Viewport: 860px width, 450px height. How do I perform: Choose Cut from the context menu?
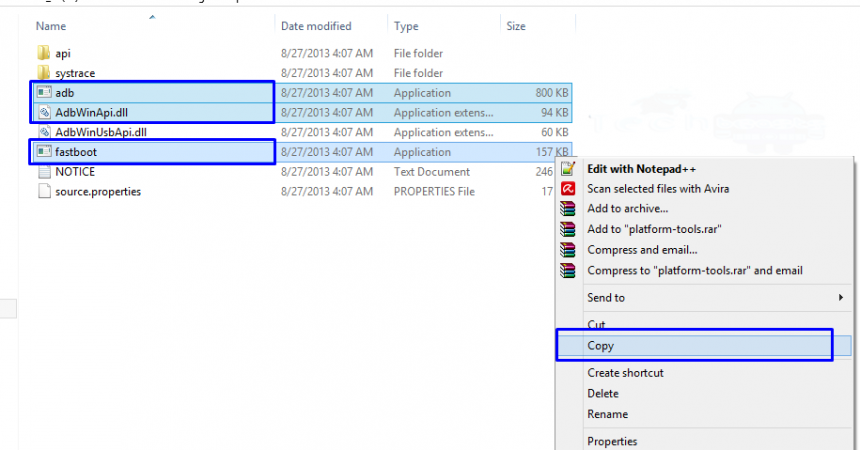[596, 324]
